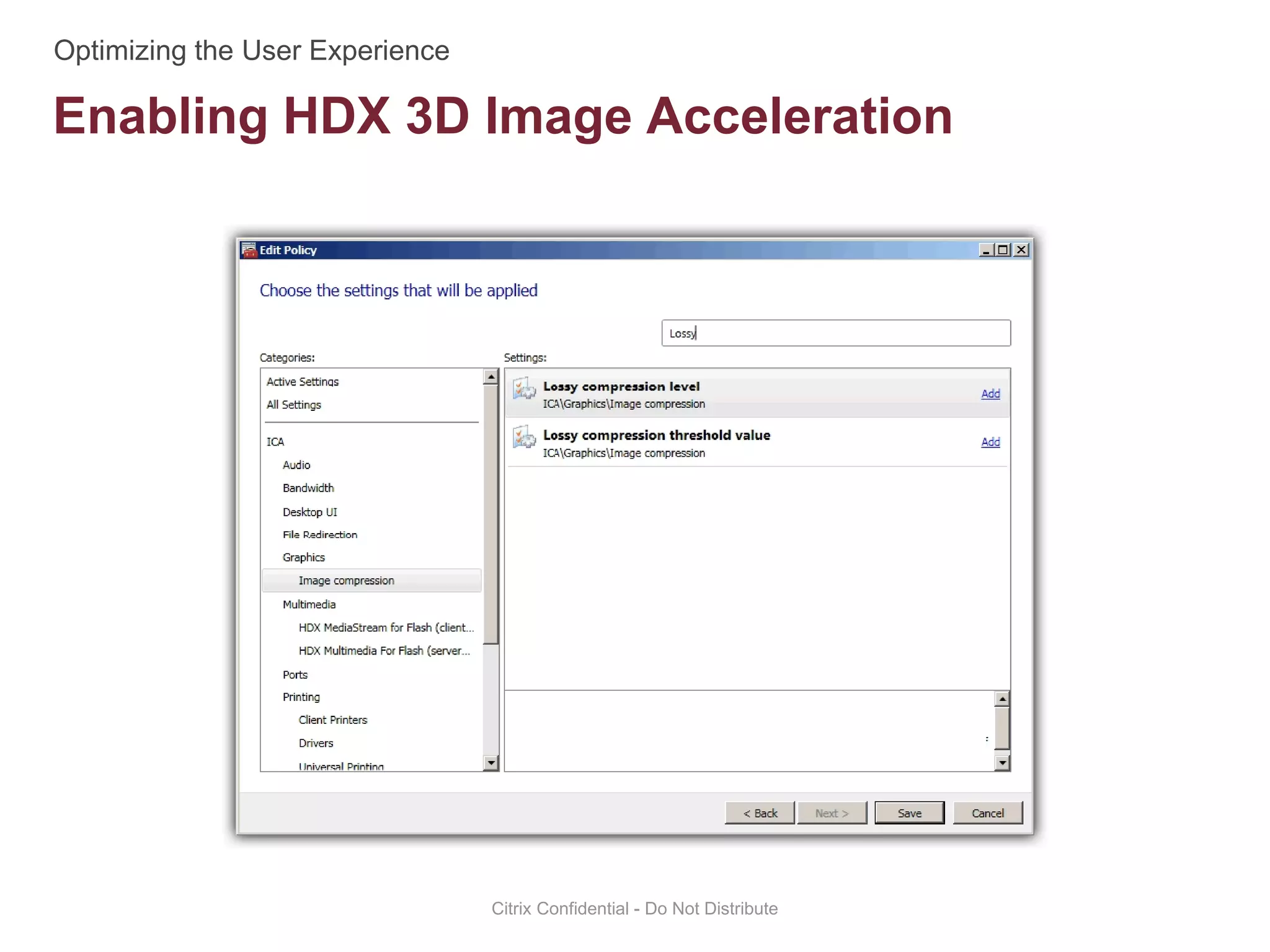Open the Desktop UI category

pos(310,512)
